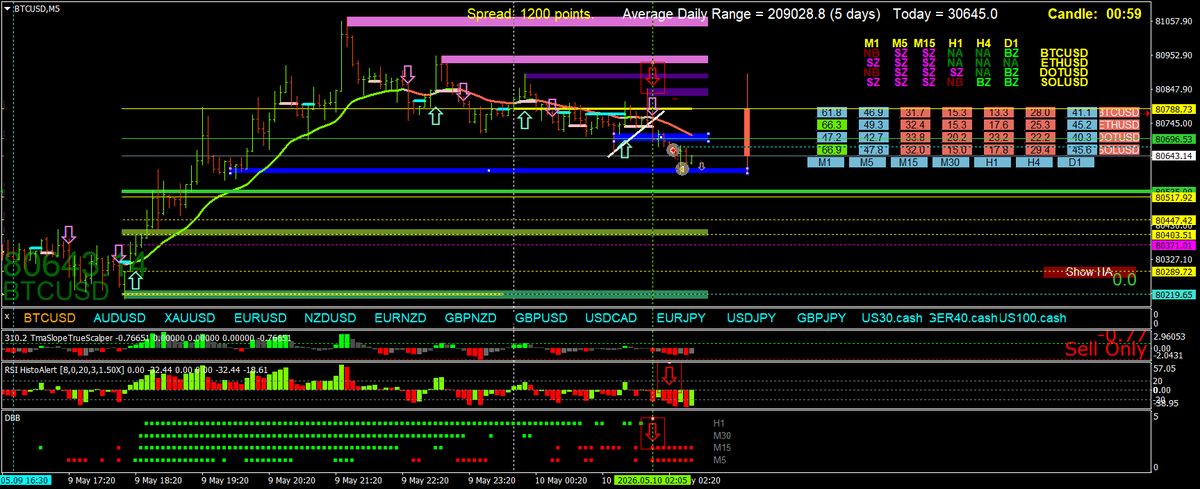Click the blue H4 timeframe button
The height and width of the screenshot is (489, 1200).
1032,161
